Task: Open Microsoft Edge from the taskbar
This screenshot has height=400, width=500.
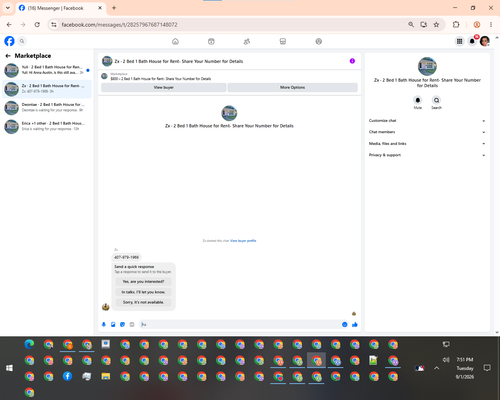Action: coord(29,344)
